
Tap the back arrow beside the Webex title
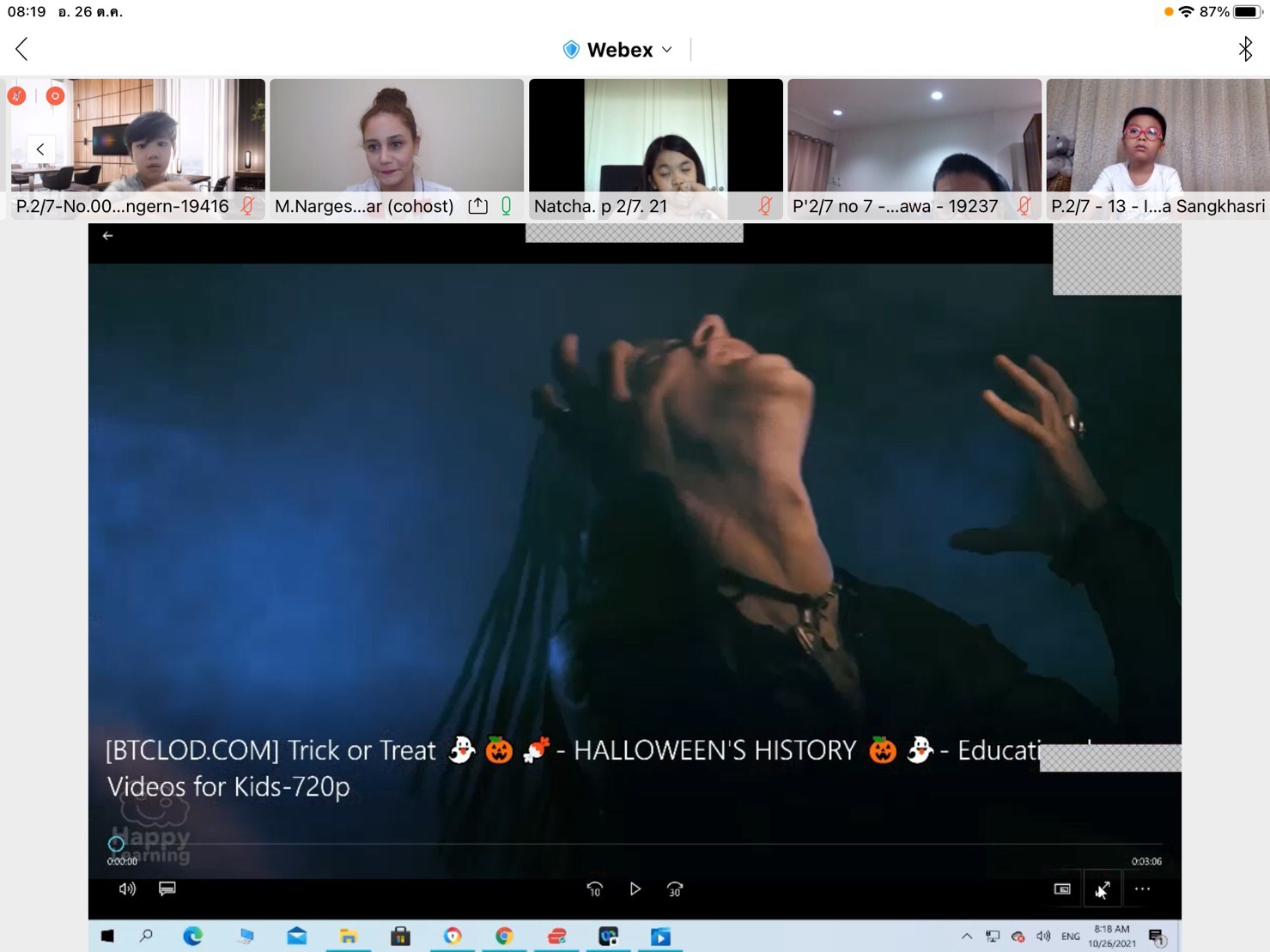22,49
